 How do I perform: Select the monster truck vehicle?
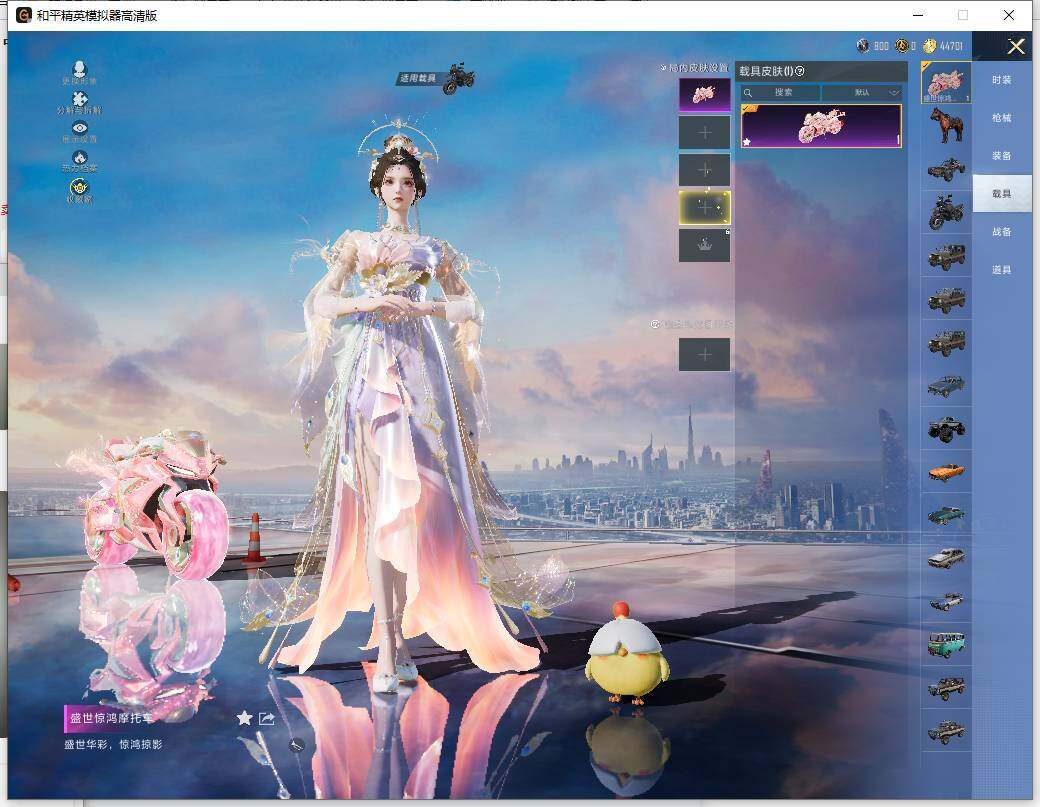pyautogui.click(x=946, y=429)
